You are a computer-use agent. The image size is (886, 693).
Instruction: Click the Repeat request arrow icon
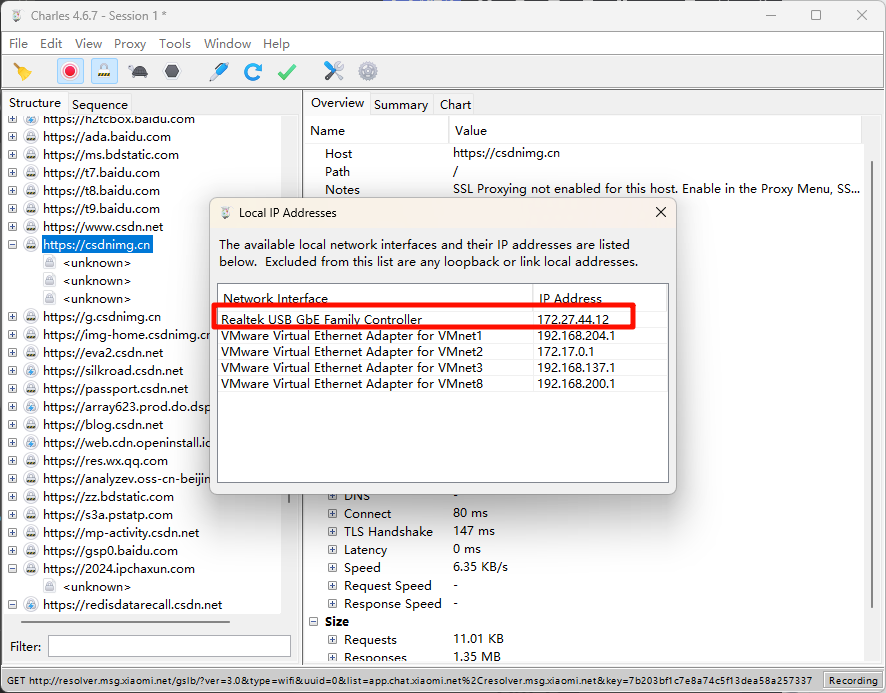(253, 71)
